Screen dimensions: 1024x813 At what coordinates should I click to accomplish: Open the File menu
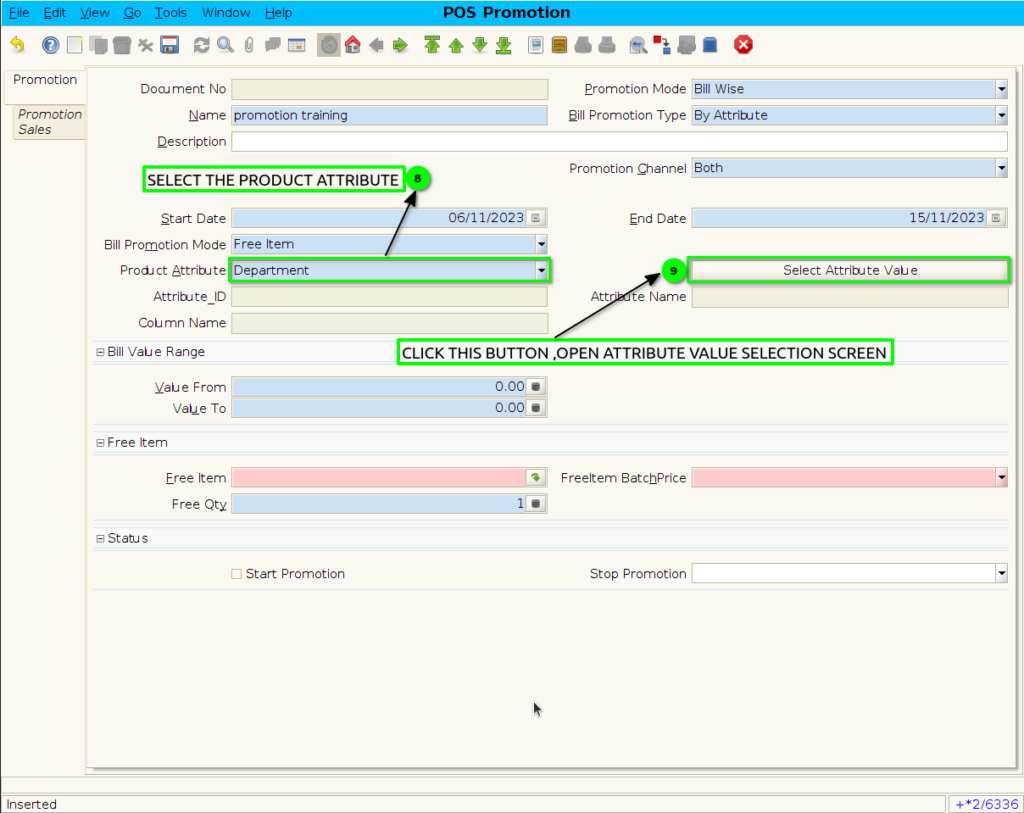pyautogui.click(x=19, y=12)
